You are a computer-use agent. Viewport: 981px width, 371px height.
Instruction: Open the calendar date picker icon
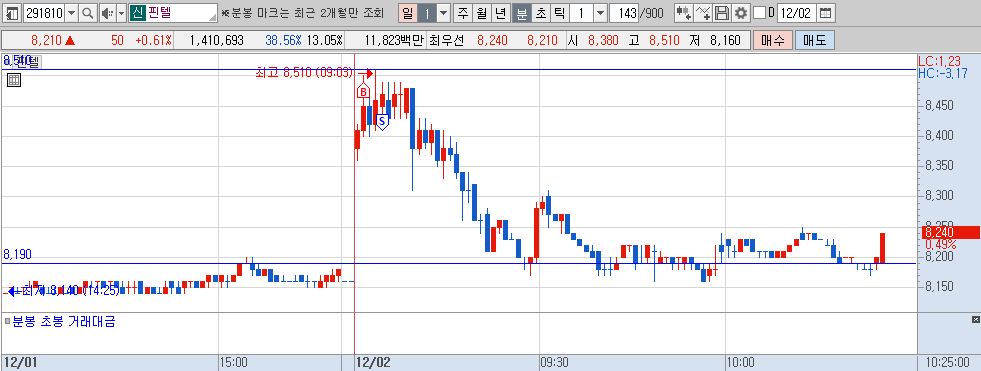pyautogui.click(x=826, y=13)
